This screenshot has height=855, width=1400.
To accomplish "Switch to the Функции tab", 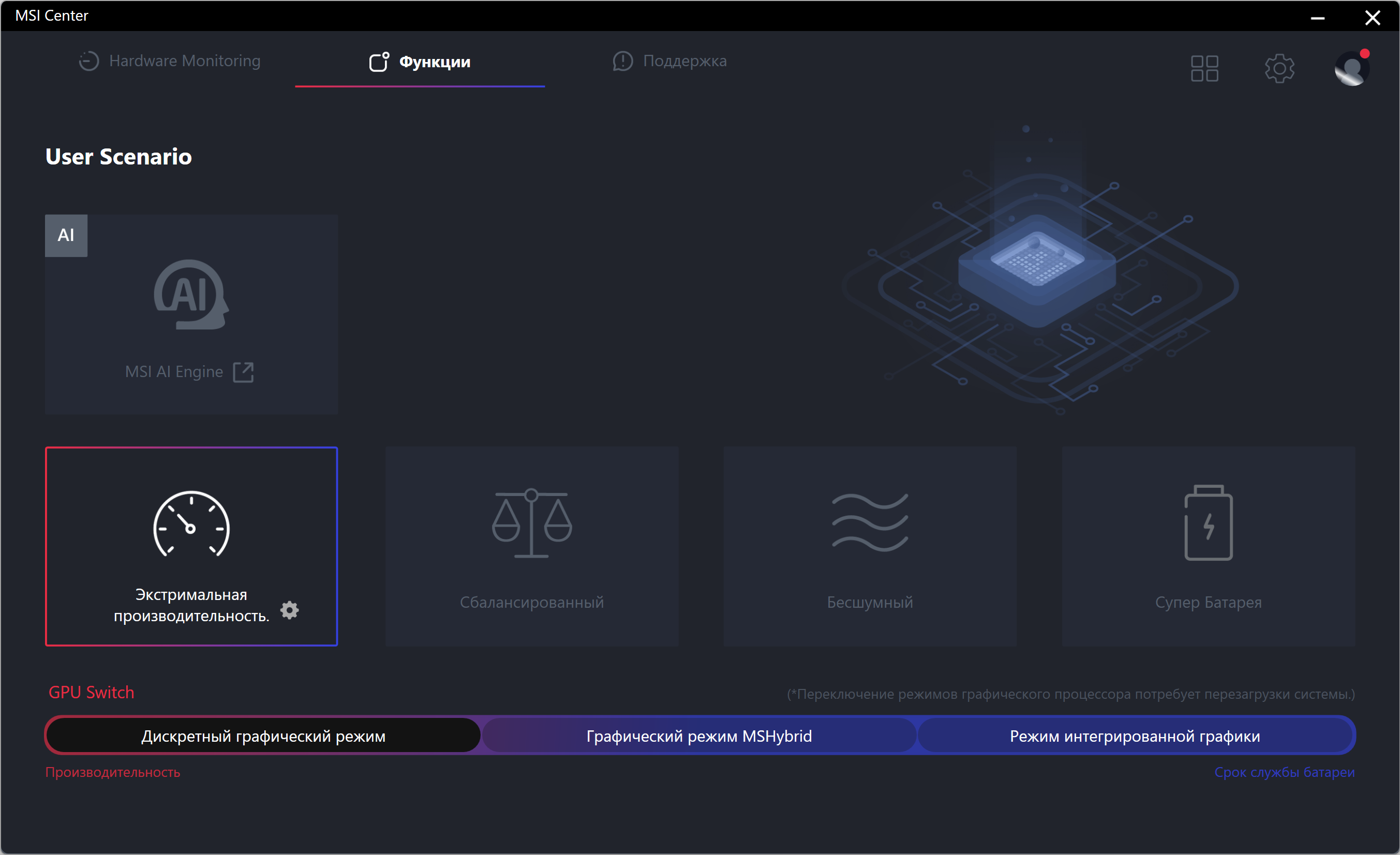I will pyautogui.click(x=420, y=62).
